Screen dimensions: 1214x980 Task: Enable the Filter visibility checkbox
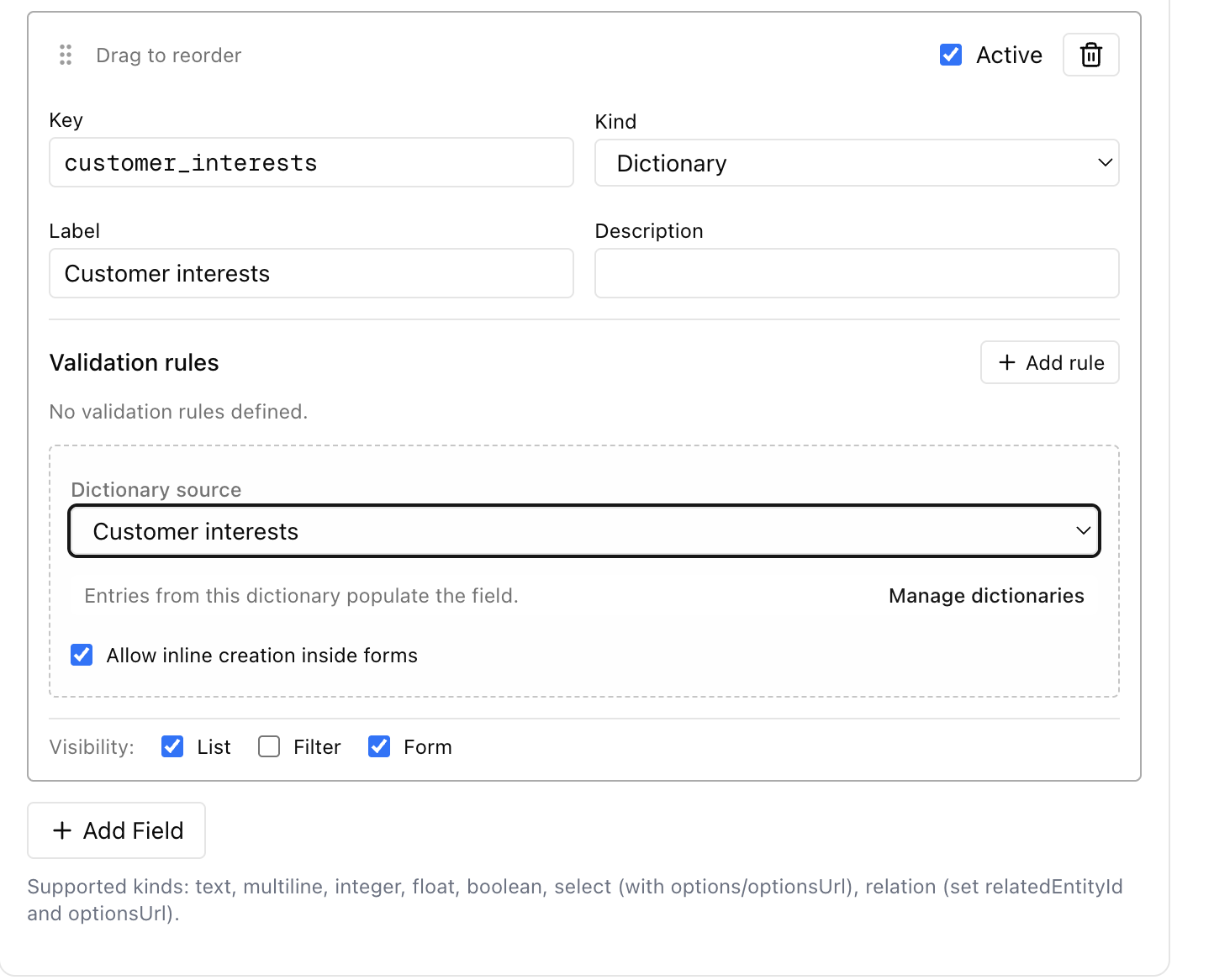pyautogui.click(x=269, y=746)
